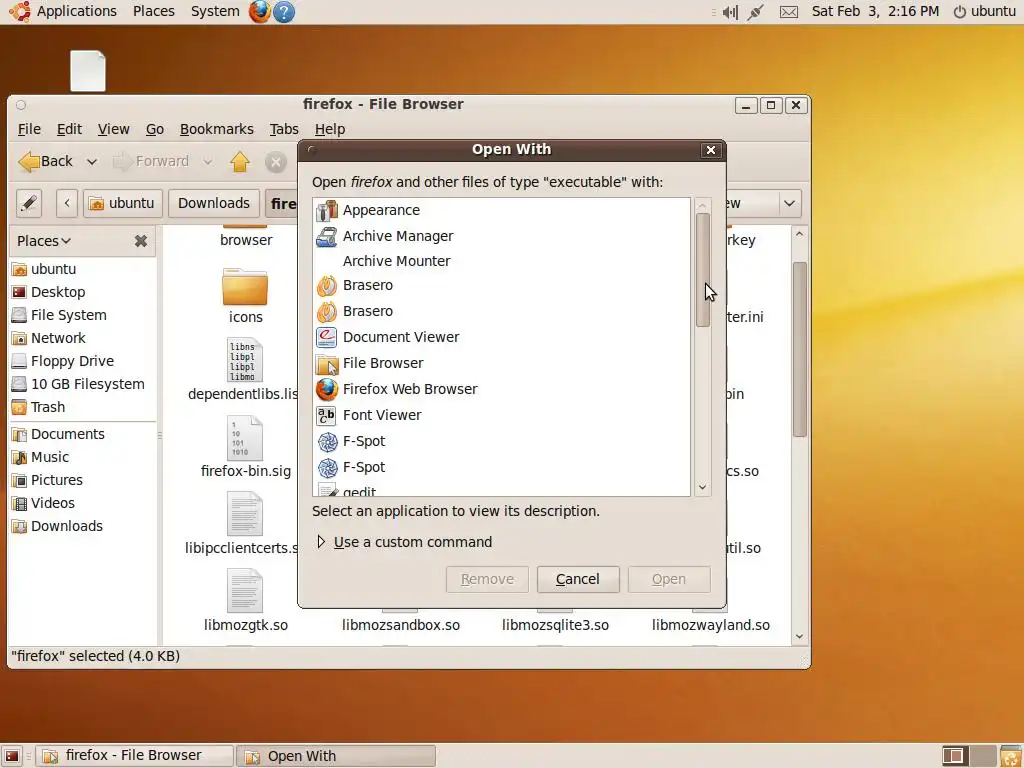
Task: Select File Browser in Open With list
Action: pyautogui.click(x=501, y=364)
